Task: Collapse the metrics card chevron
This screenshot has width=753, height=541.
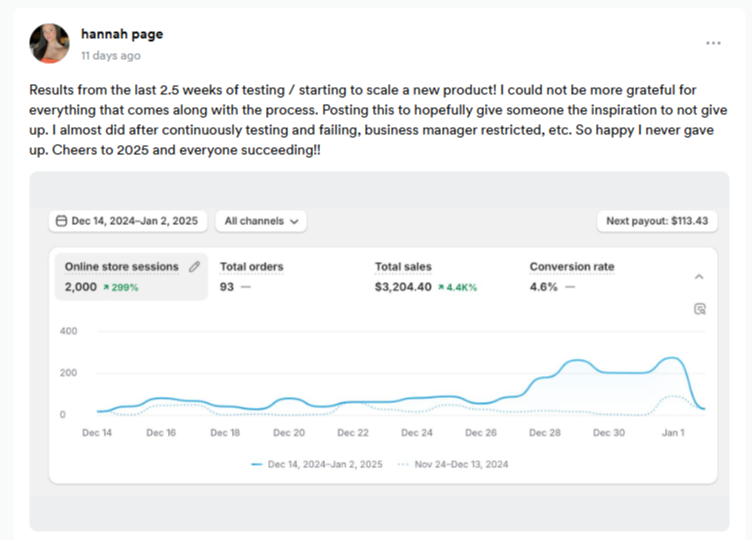Action: pyautogui.click(x=699, y=277)
